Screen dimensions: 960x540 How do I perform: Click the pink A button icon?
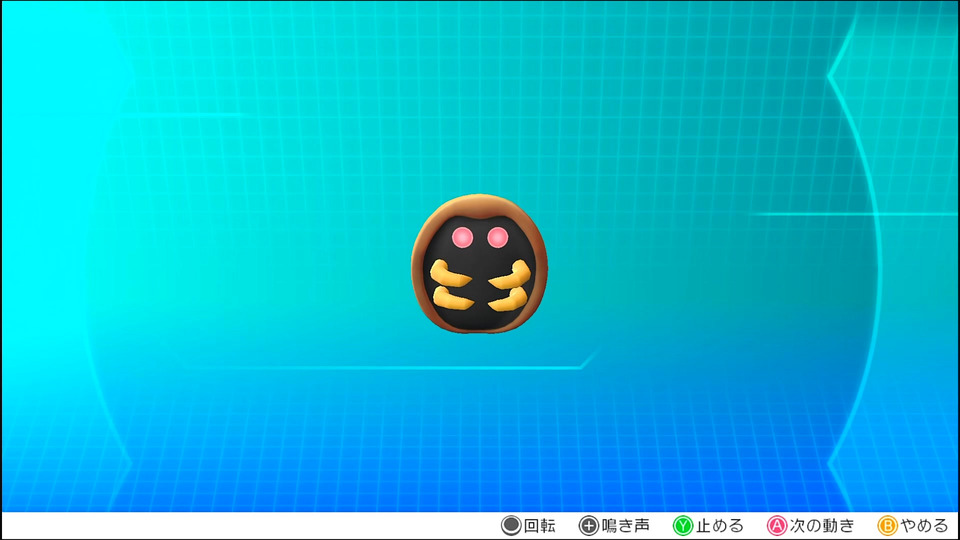click(776, 525)
